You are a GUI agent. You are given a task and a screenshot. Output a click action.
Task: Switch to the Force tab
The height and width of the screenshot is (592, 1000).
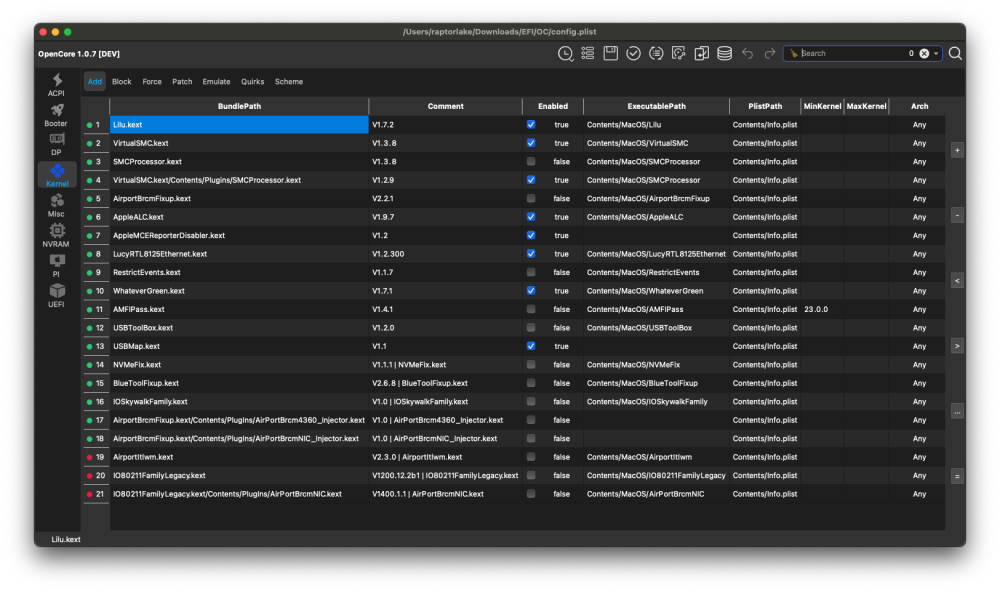152,82
